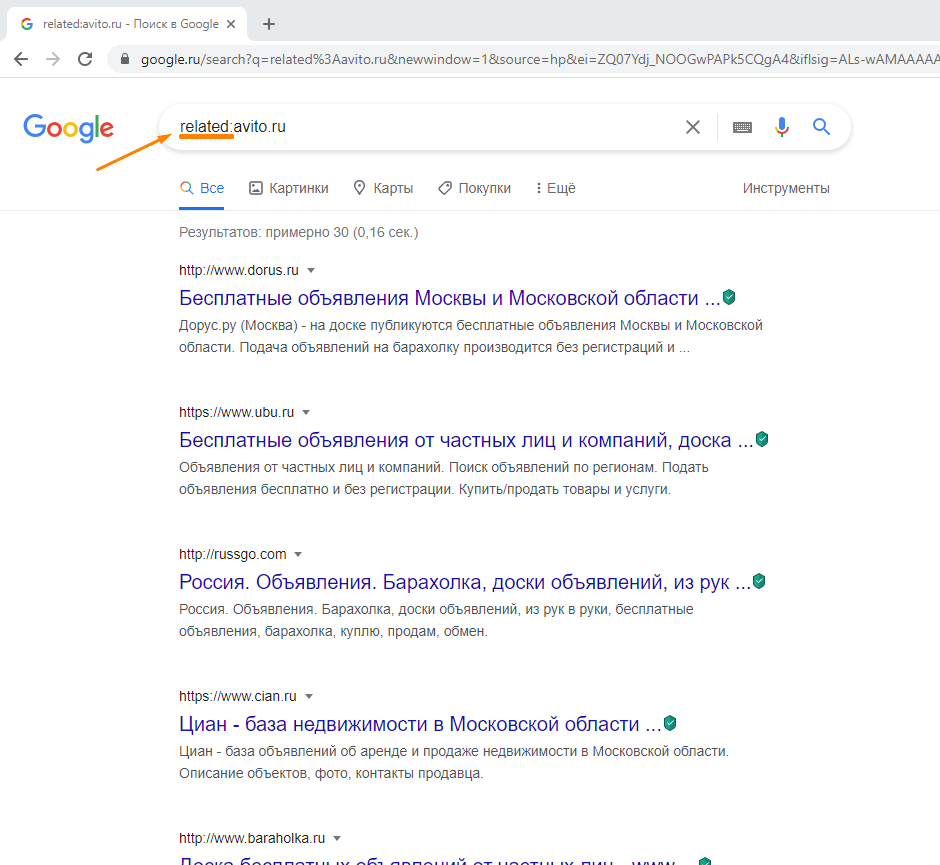
Task: Click the dorus.ru verified shield badge
Action: click(729, 297)
